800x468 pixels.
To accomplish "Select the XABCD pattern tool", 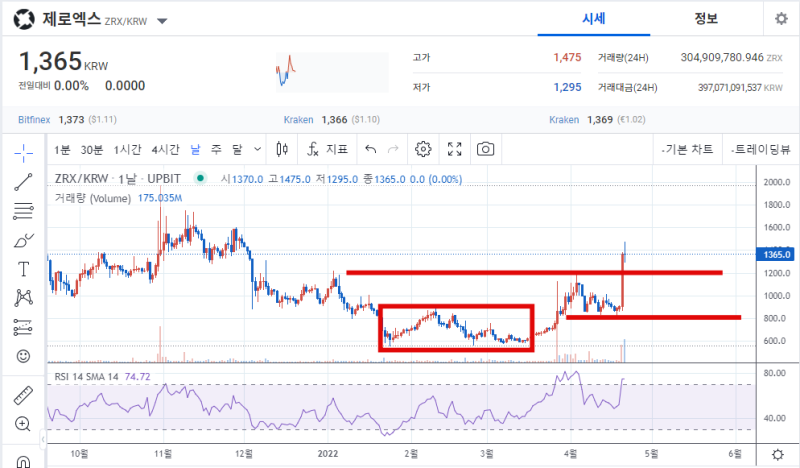I will tap(23, 298).
